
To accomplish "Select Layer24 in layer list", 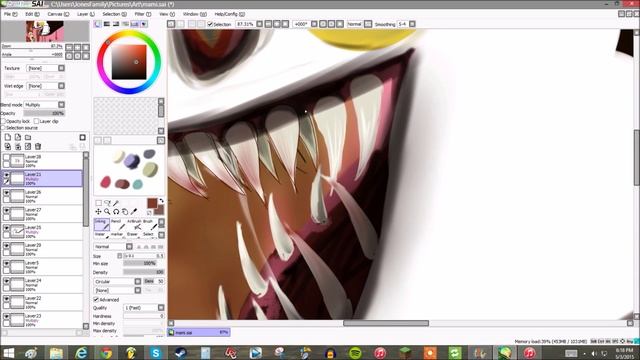I will tap(42, 284).
